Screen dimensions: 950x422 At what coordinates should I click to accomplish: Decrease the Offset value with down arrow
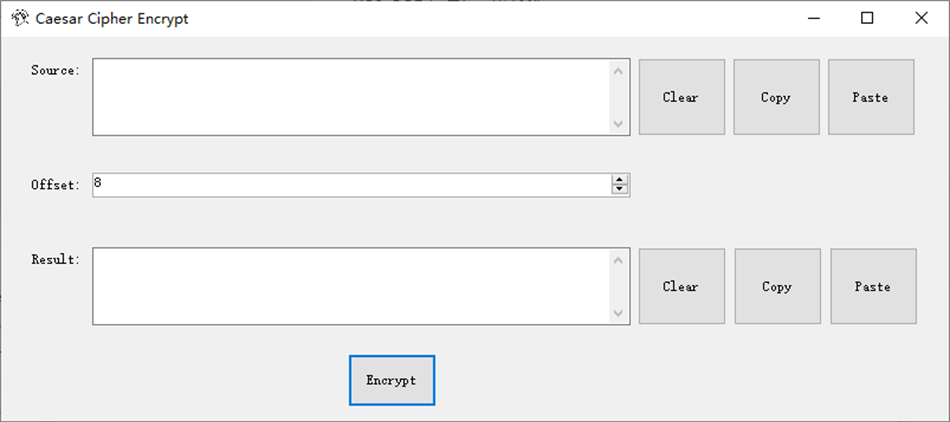(620, 190)
